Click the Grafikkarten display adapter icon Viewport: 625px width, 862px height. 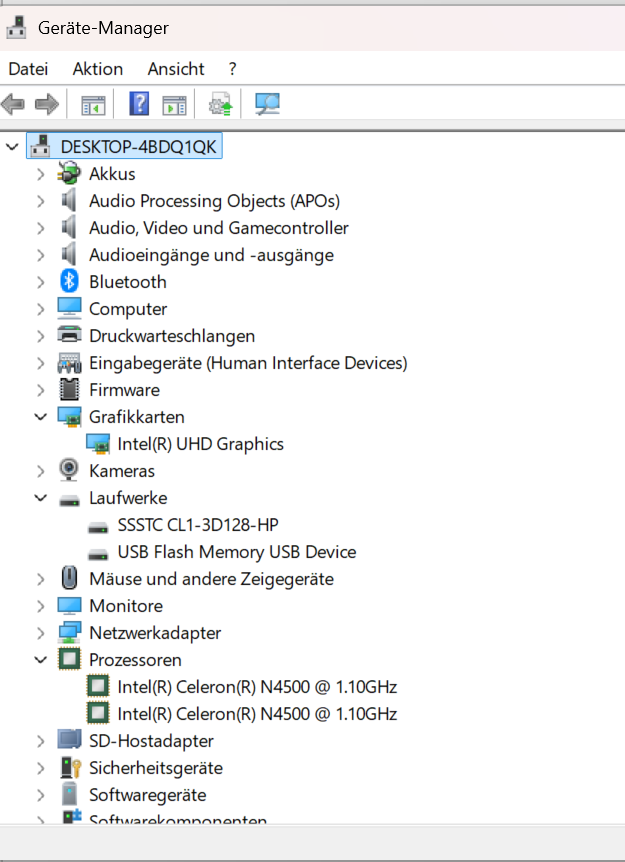coord(69,417)
